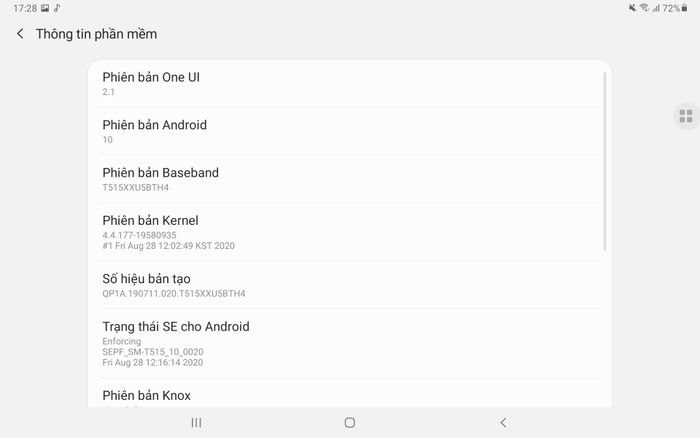Tap the home navigation button
The image size is (700, 438).
(x=350, y=422)
